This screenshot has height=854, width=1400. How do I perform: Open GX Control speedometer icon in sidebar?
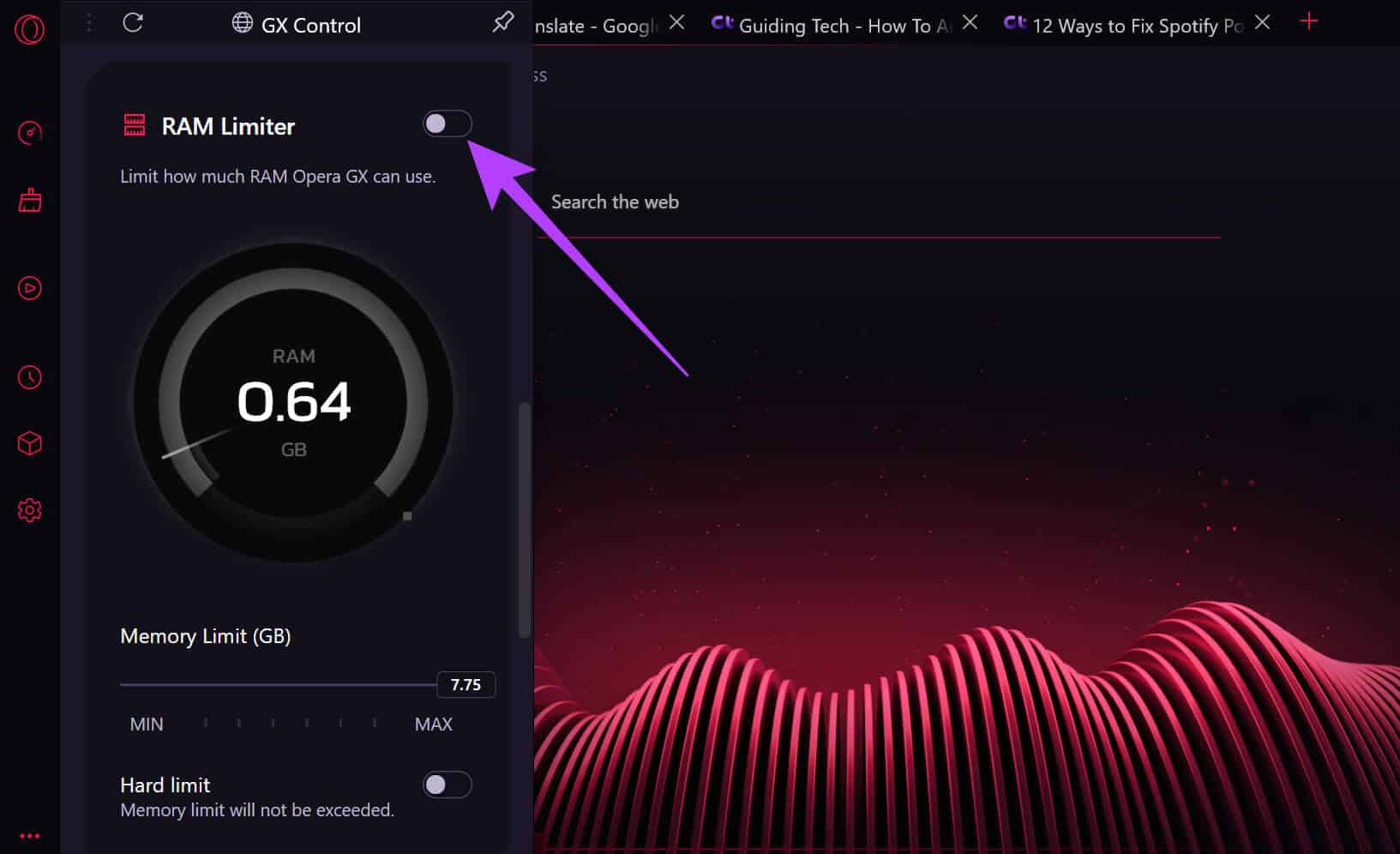coord(30,133)
